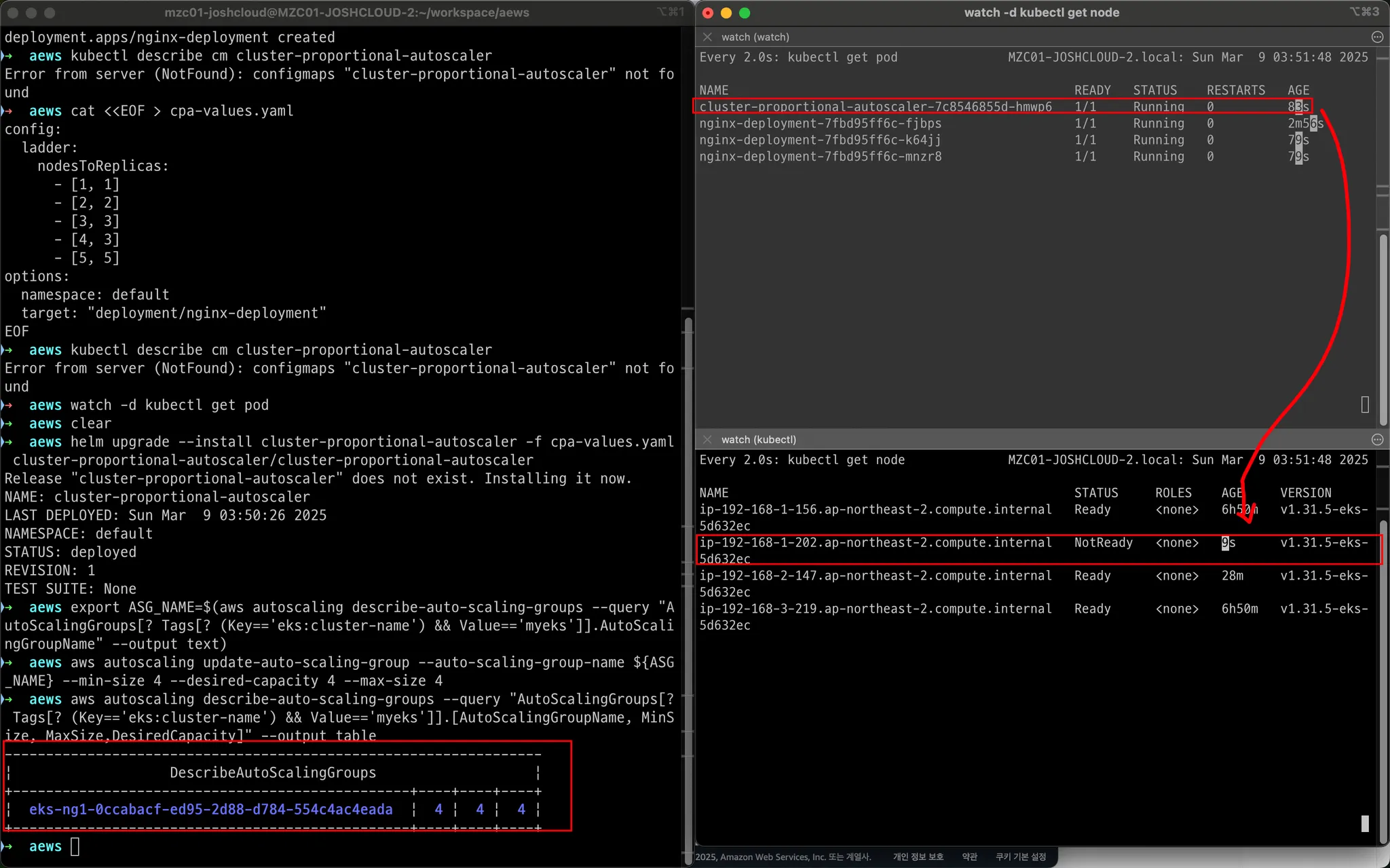Open the 'watch (watch)' pane options menu icon
This screenshot has height=868, width=1390.
pos(1377,37)
